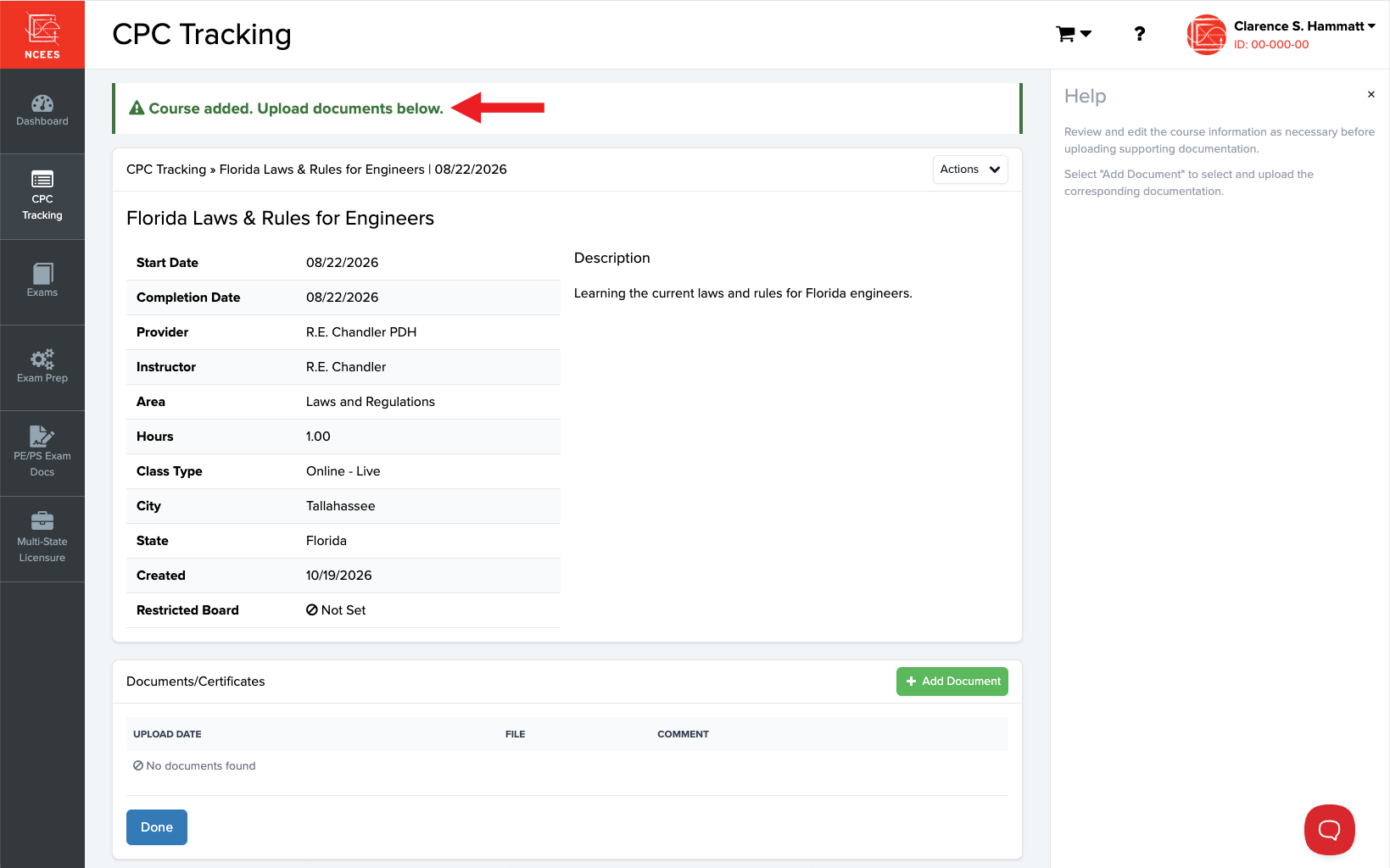Click the class type value Online - Live
This screenshot has height=868, width=1390.
(x=343, y=471)
